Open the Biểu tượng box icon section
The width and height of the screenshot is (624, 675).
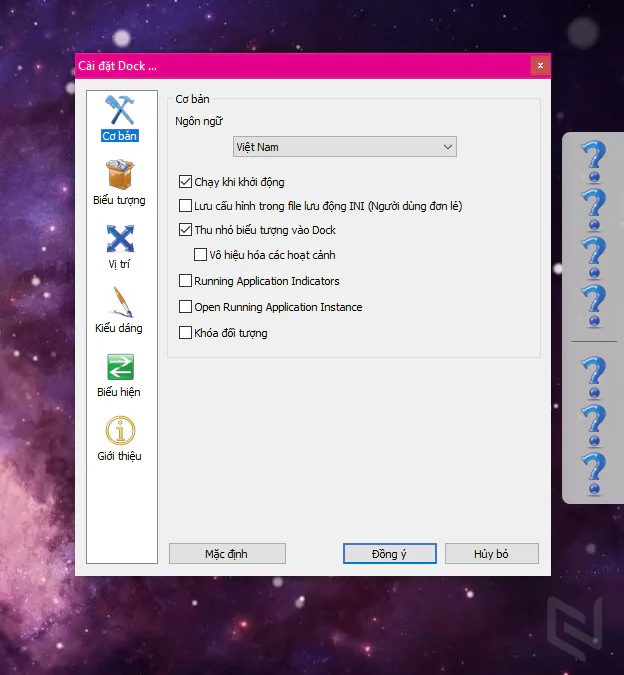(x=120, y=174)
